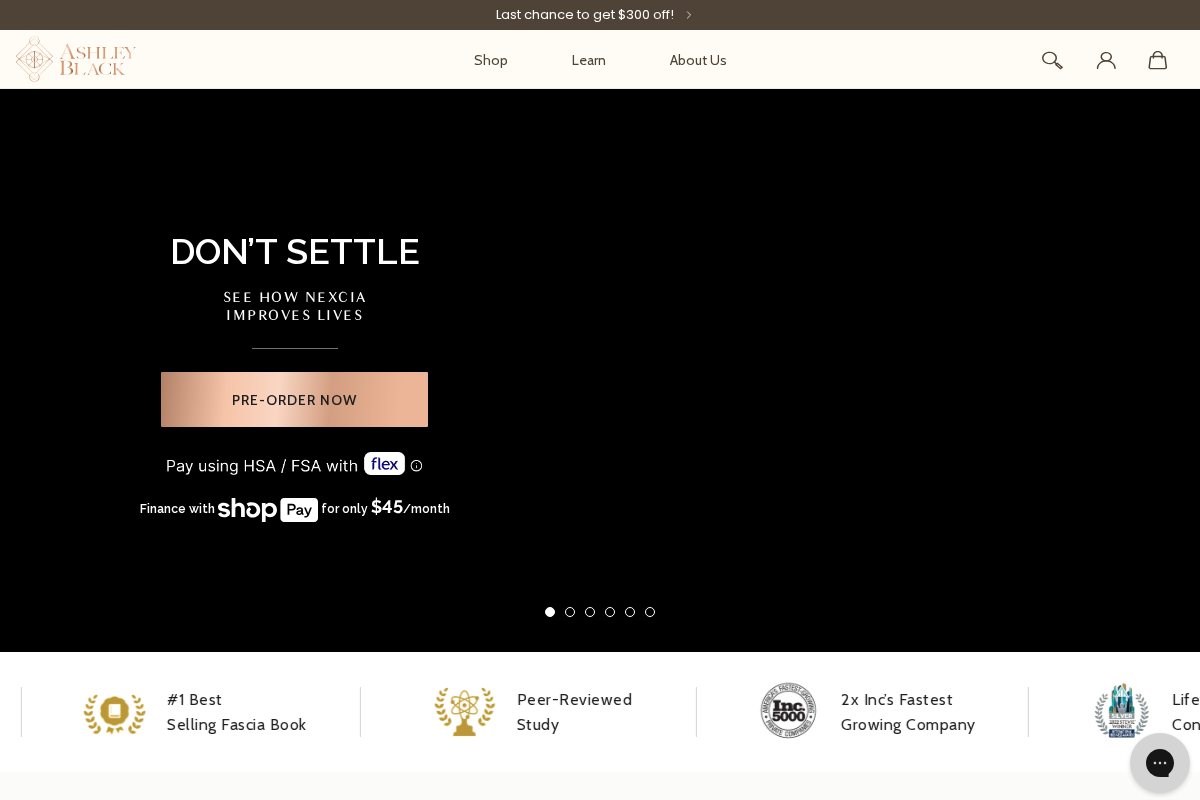The image size is (1200, 800).
Task: Open the shopping cart icon
Action: [x=1157, y=60]
